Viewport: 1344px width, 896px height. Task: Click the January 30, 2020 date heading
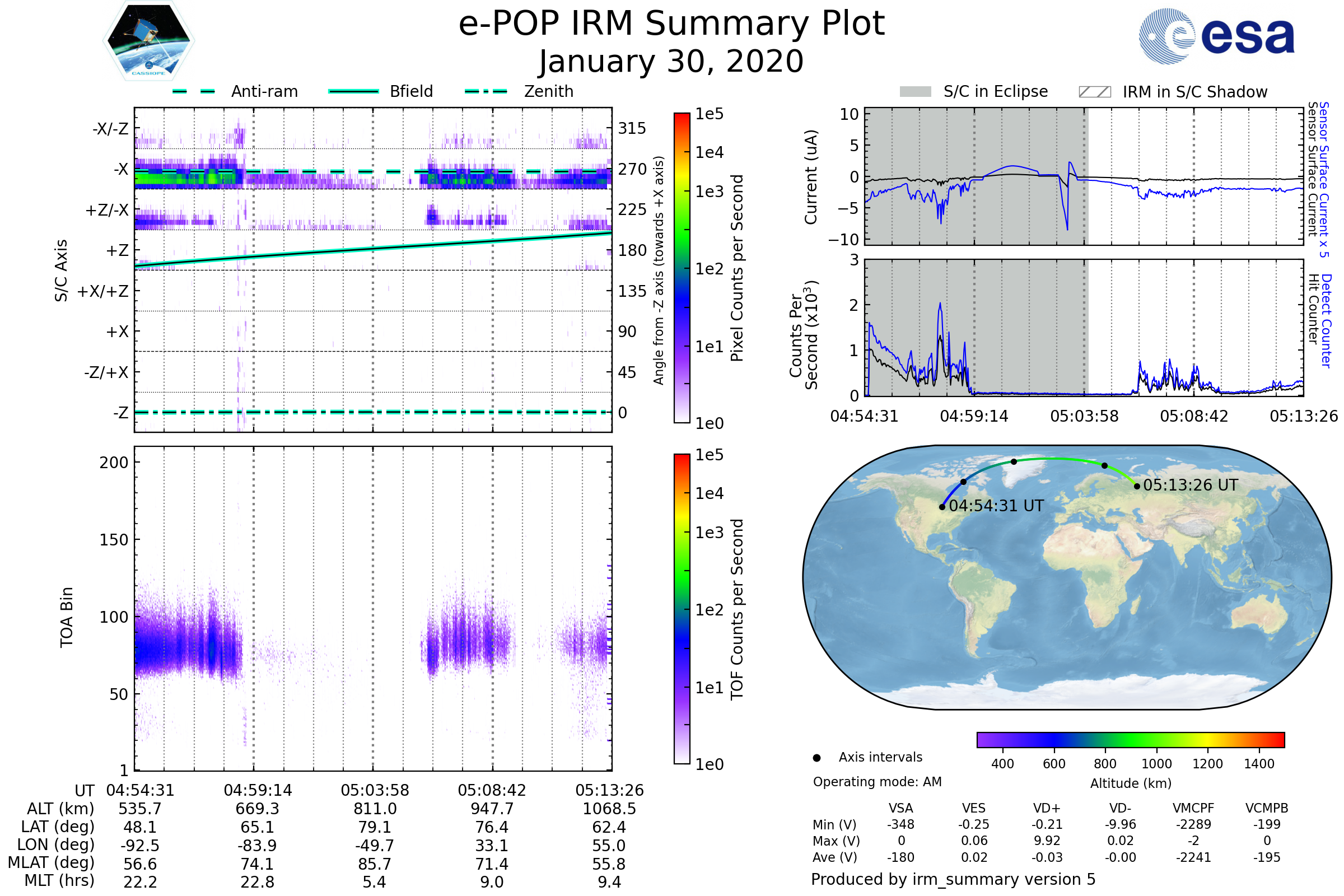coord(671,62)
